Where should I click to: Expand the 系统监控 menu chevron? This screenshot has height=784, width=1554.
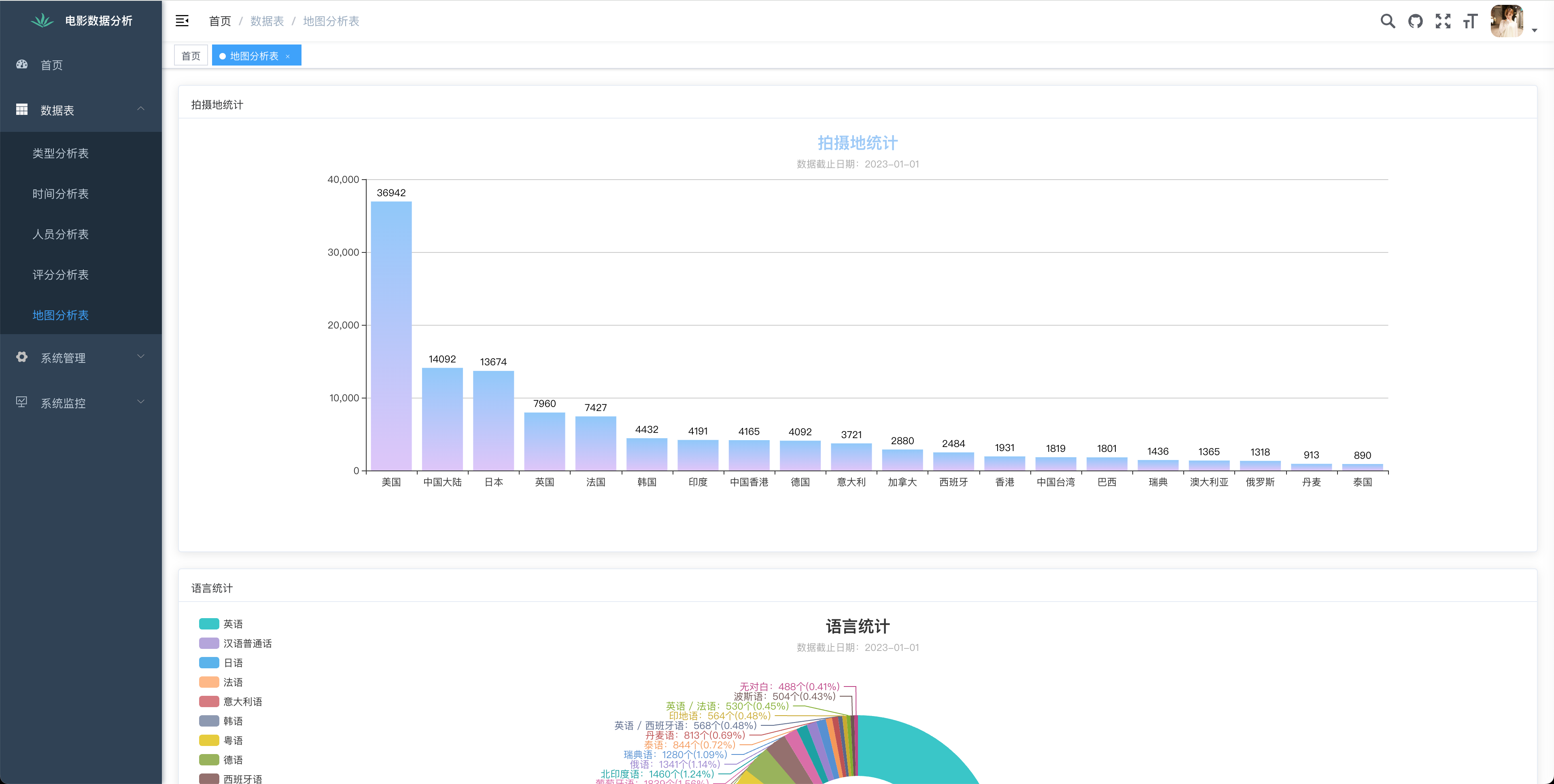[140, 402]
